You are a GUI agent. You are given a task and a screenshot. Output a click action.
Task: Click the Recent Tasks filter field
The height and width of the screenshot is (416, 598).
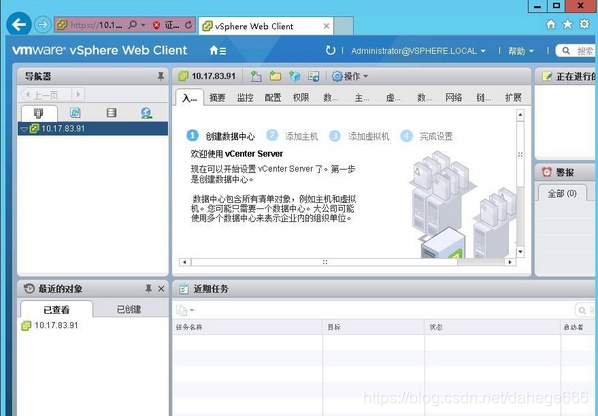(x=585, y=310)
